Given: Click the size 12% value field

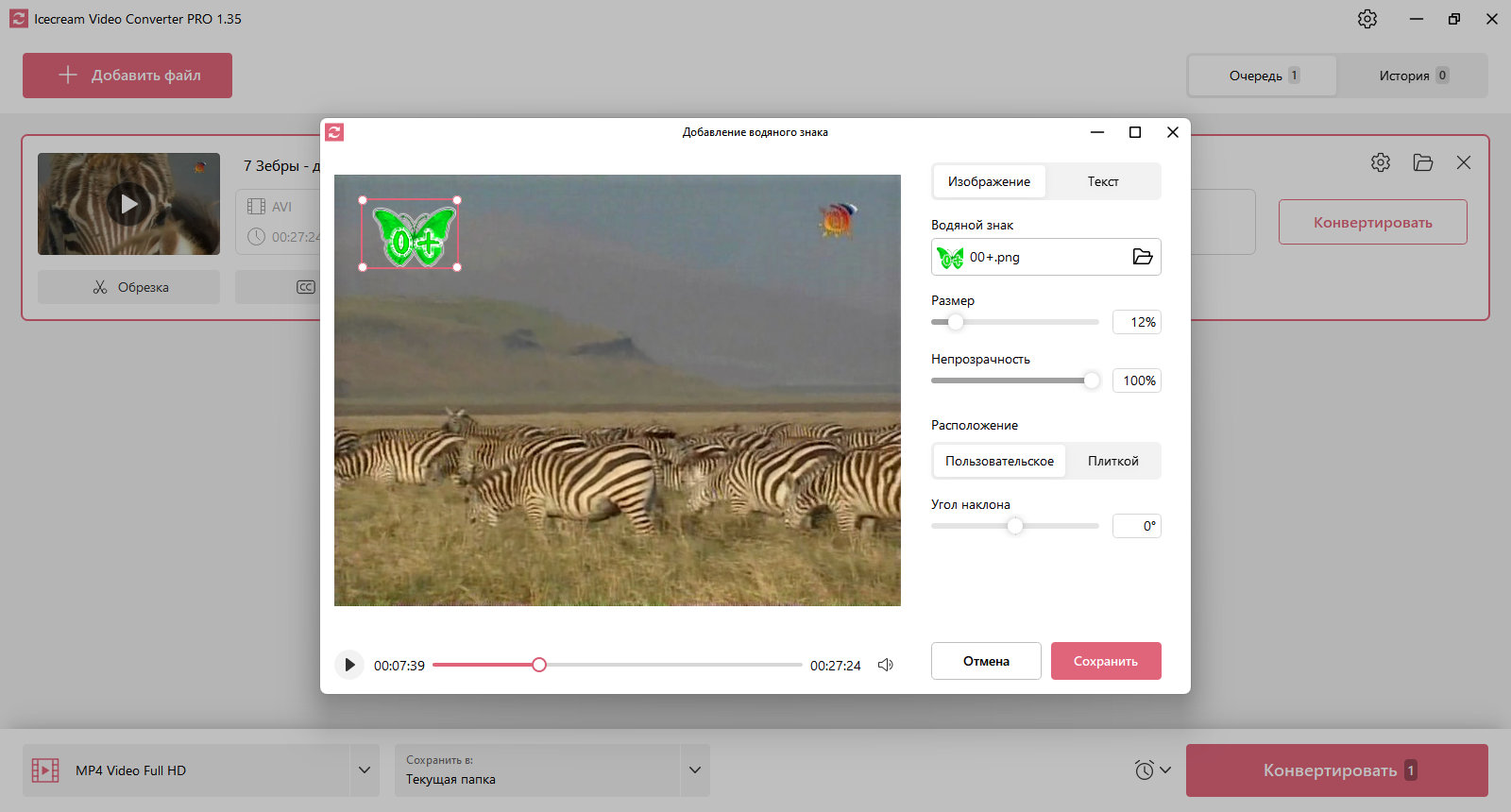Looking at the screenshot, I should tap(1137, 322).
